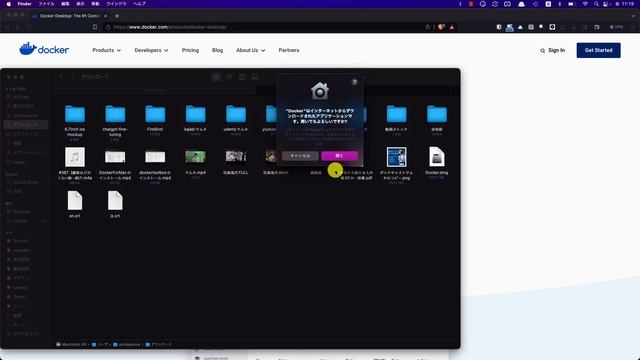Switch Finder to column view

coord(242,77)
